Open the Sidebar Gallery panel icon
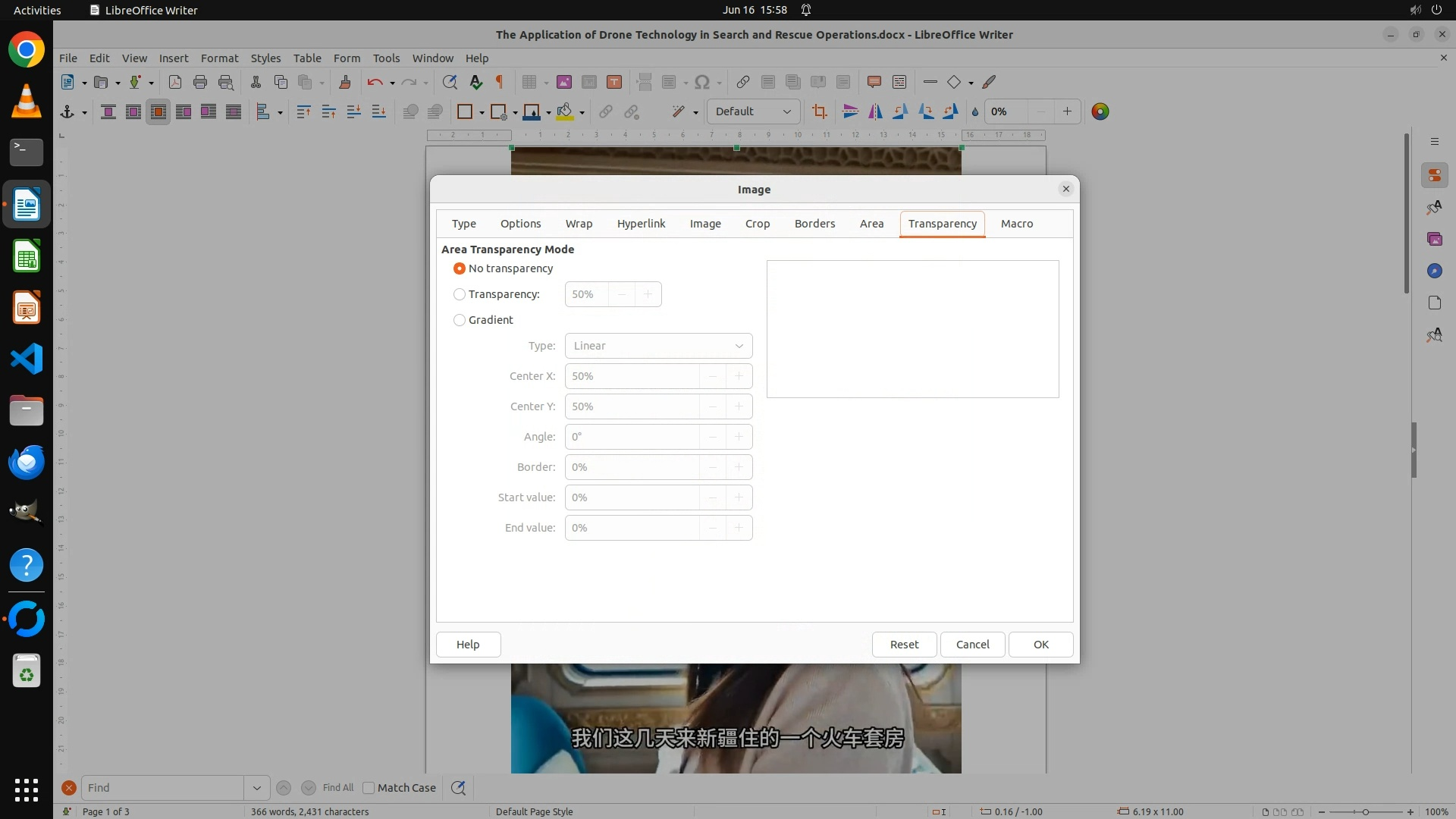Screen dimensions: 1456x819 coord(1434,240)
